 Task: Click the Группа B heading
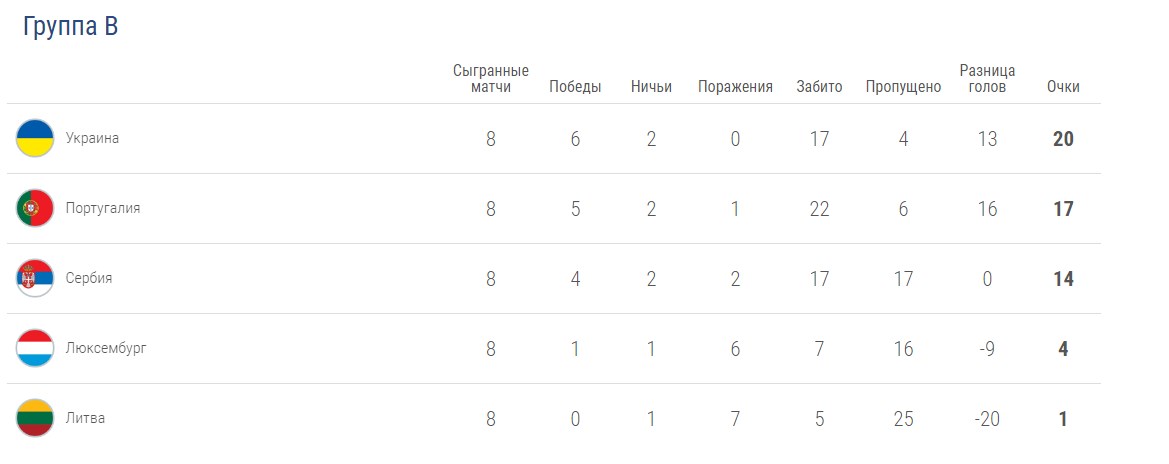pos(70,27)
